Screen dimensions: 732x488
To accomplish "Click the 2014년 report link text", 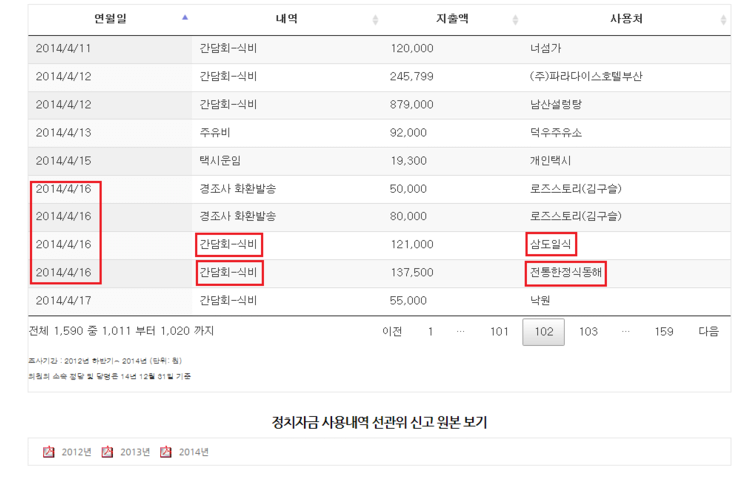I will click(194, 452).
